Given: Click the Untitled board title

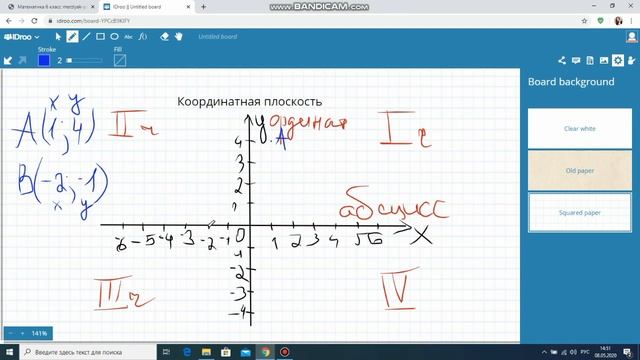Looking at the screenshot, I should click(x=218, y=37).
